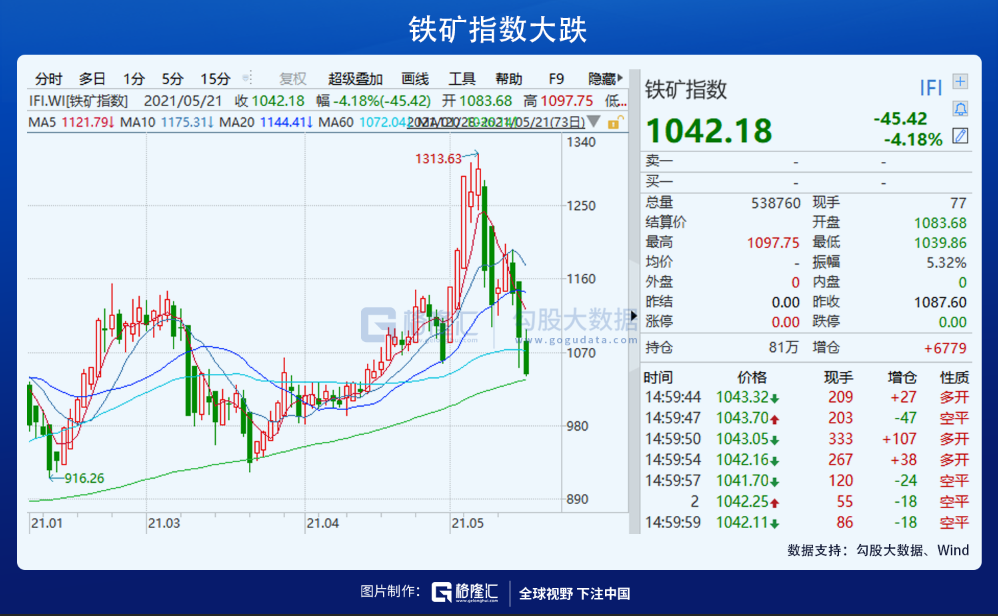The width and height of the screenshot is (998, 616).
Task: Click the toolbar drag grip icon
Action: [248, 78]
